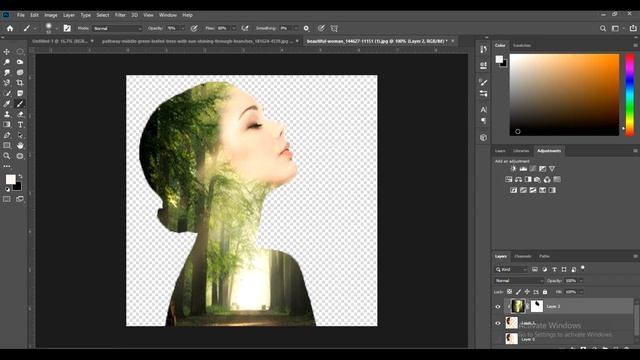Open the Image menu
The image size is (640, 360).
coord(51,15)
